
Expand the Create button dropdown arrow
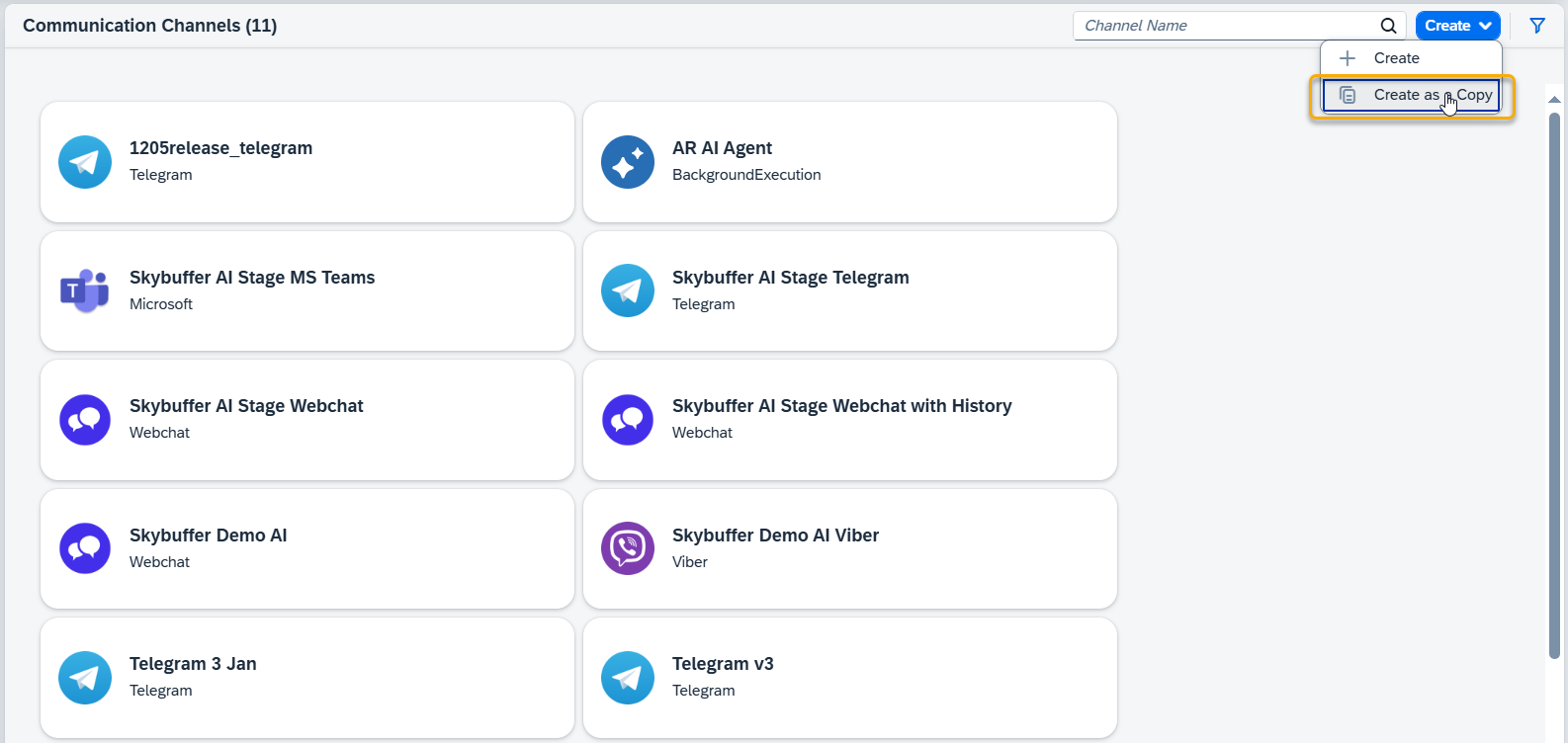pyautogui.click(x=1485, y=26)
